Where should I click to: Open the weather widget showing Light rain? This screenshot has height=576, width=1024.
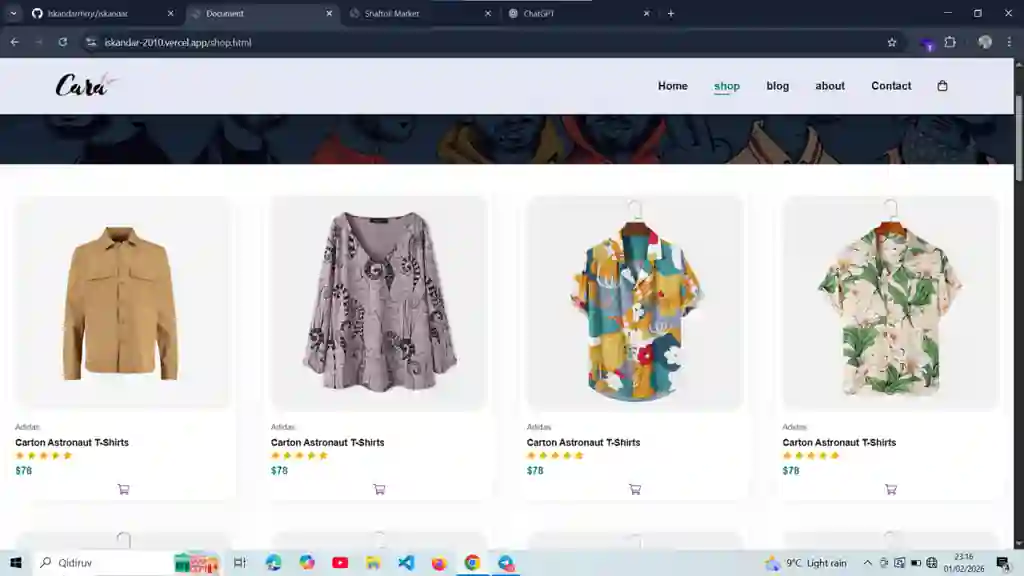pos(807,562)
